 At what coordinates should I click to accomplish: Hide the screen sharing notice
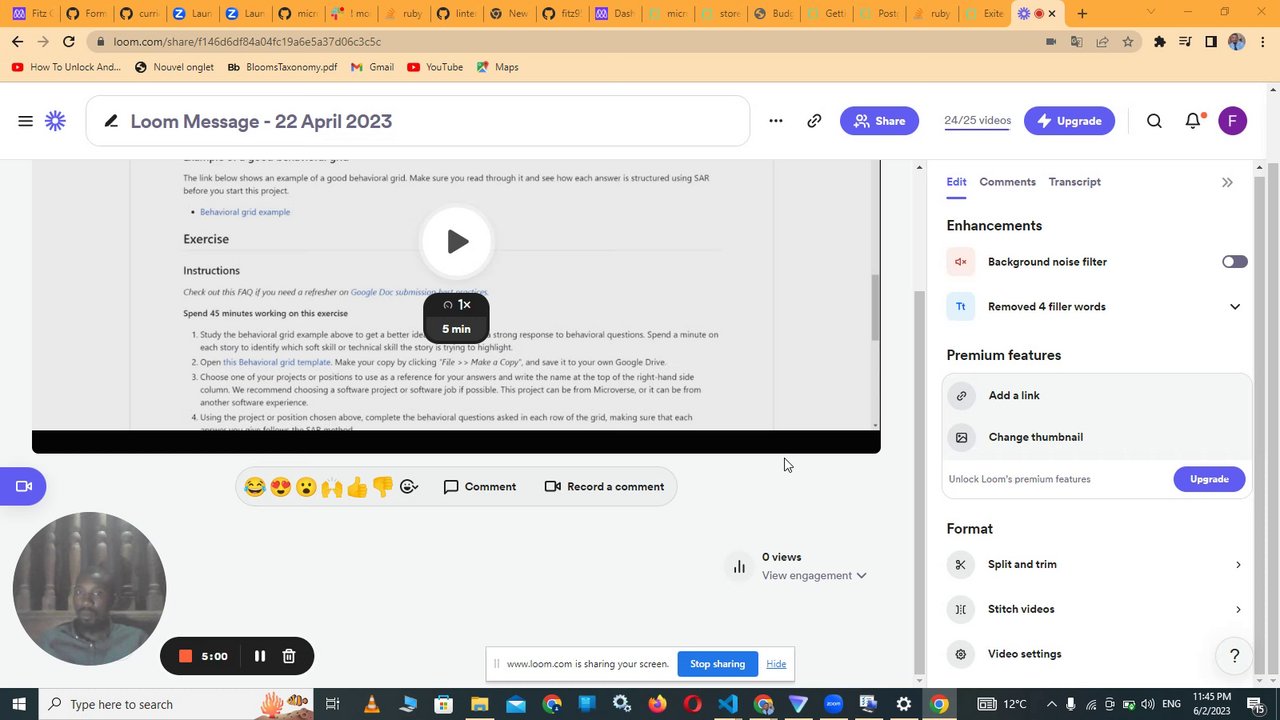tap(776, 664)
